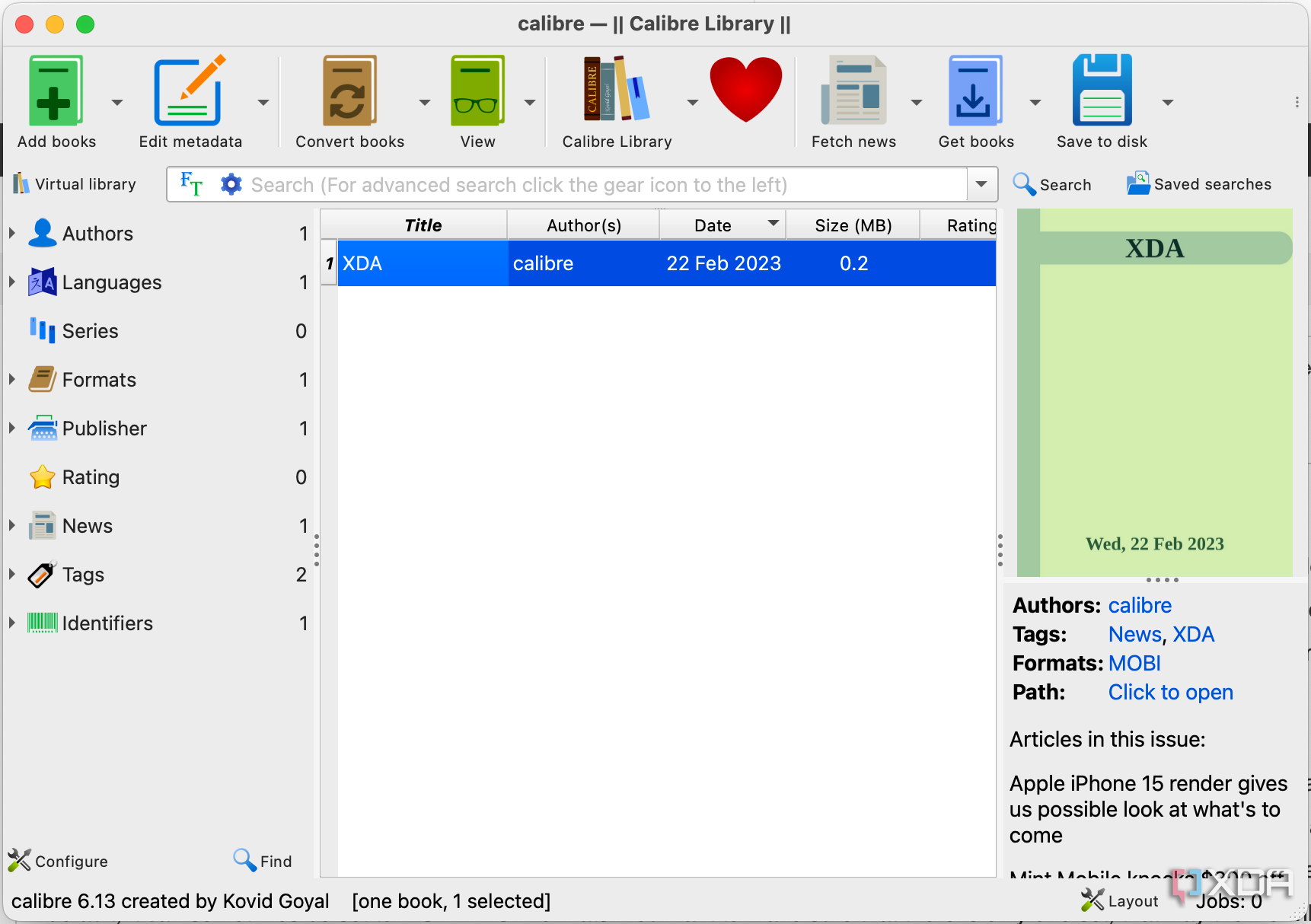This screenshot has width=1311, height=924.
Task: Expand the Formats tree node
Action: tap(12, 379)
